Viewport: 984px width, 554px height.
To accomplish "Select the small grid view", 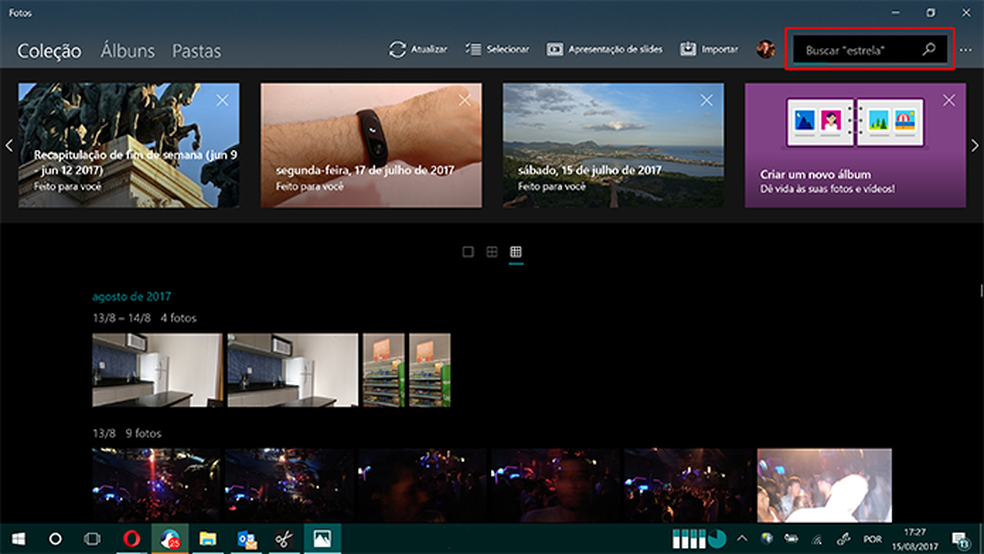I will click(x=516, y=252).
